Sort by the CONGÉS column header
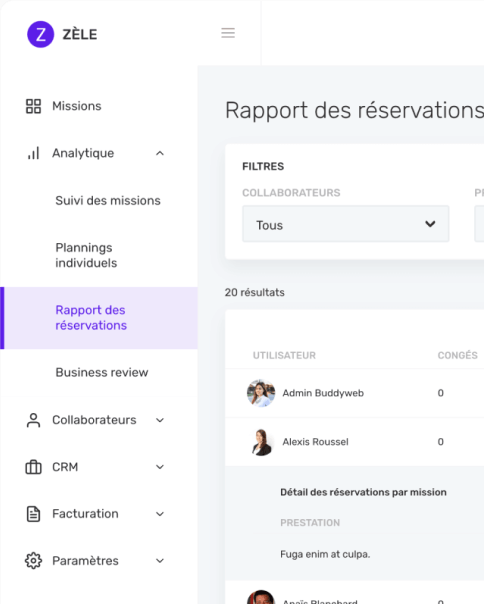The height and width of the screenshot is (604, 484). tap(457, 356)
